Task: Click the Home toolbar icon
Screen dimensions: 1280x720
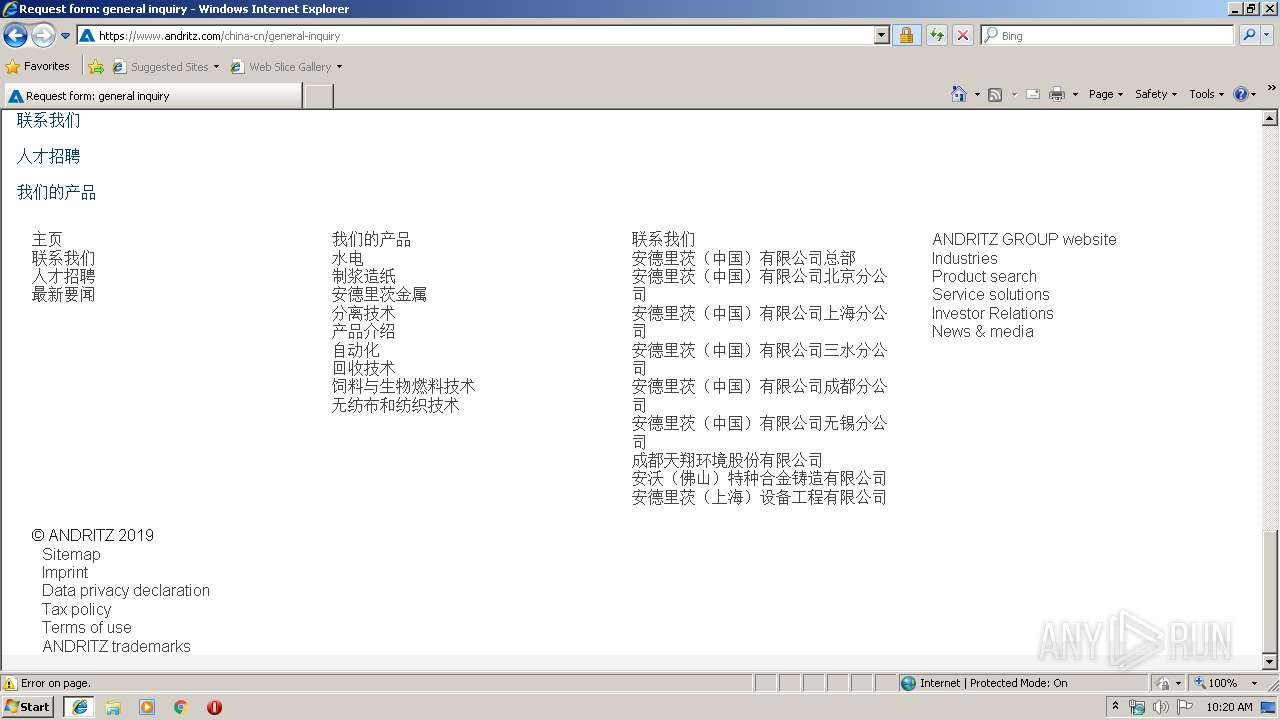Action: (x=958, y=94)
